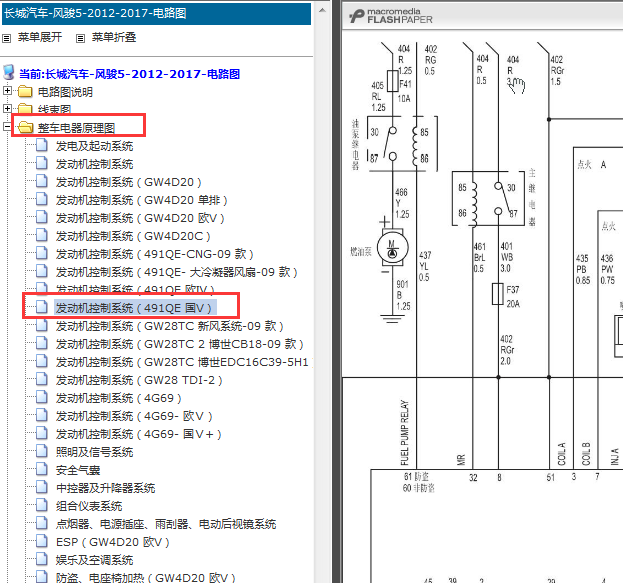Click page icon beside GW4D20C entry
623x583 pixels.
point(42,235)
